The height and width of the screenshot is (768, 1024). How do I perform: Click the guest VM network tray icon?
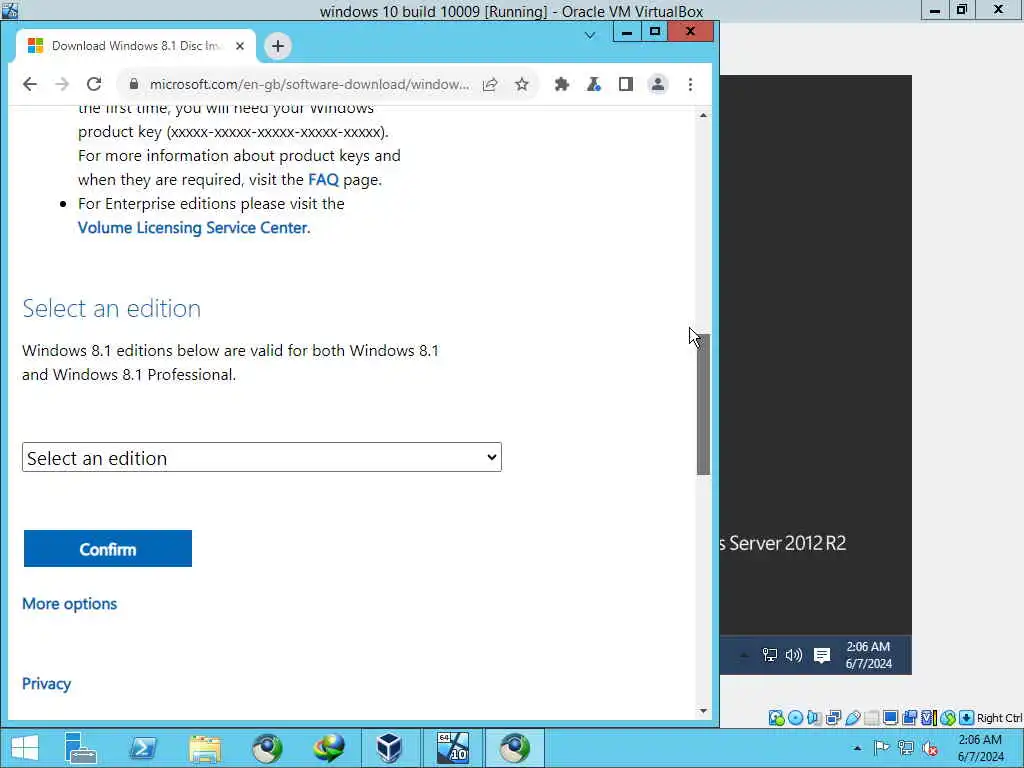(769, 655)
